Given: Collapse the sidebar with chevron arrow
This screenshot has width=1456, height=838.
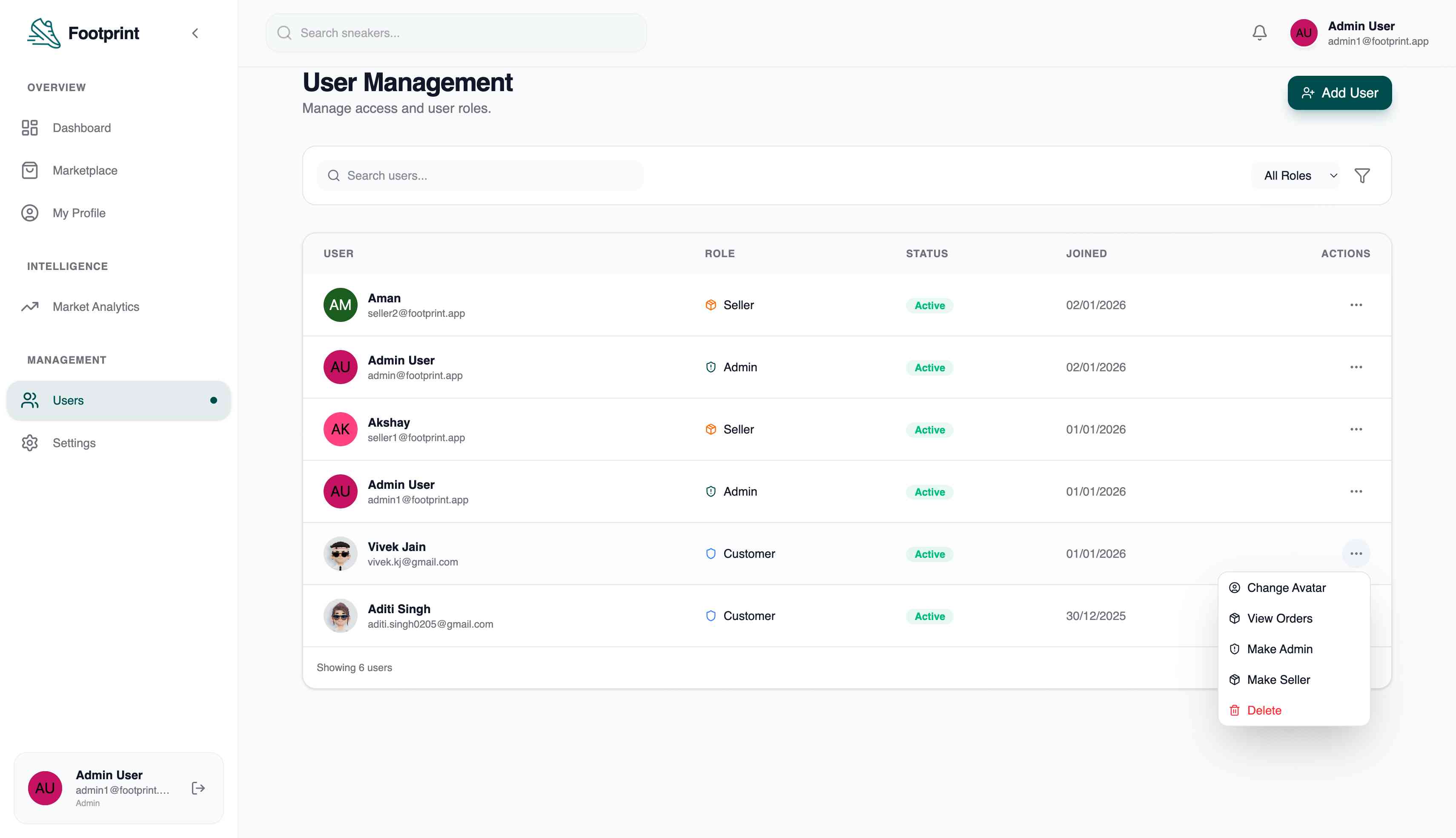Looking at the screenshot, I should (195, 33).
